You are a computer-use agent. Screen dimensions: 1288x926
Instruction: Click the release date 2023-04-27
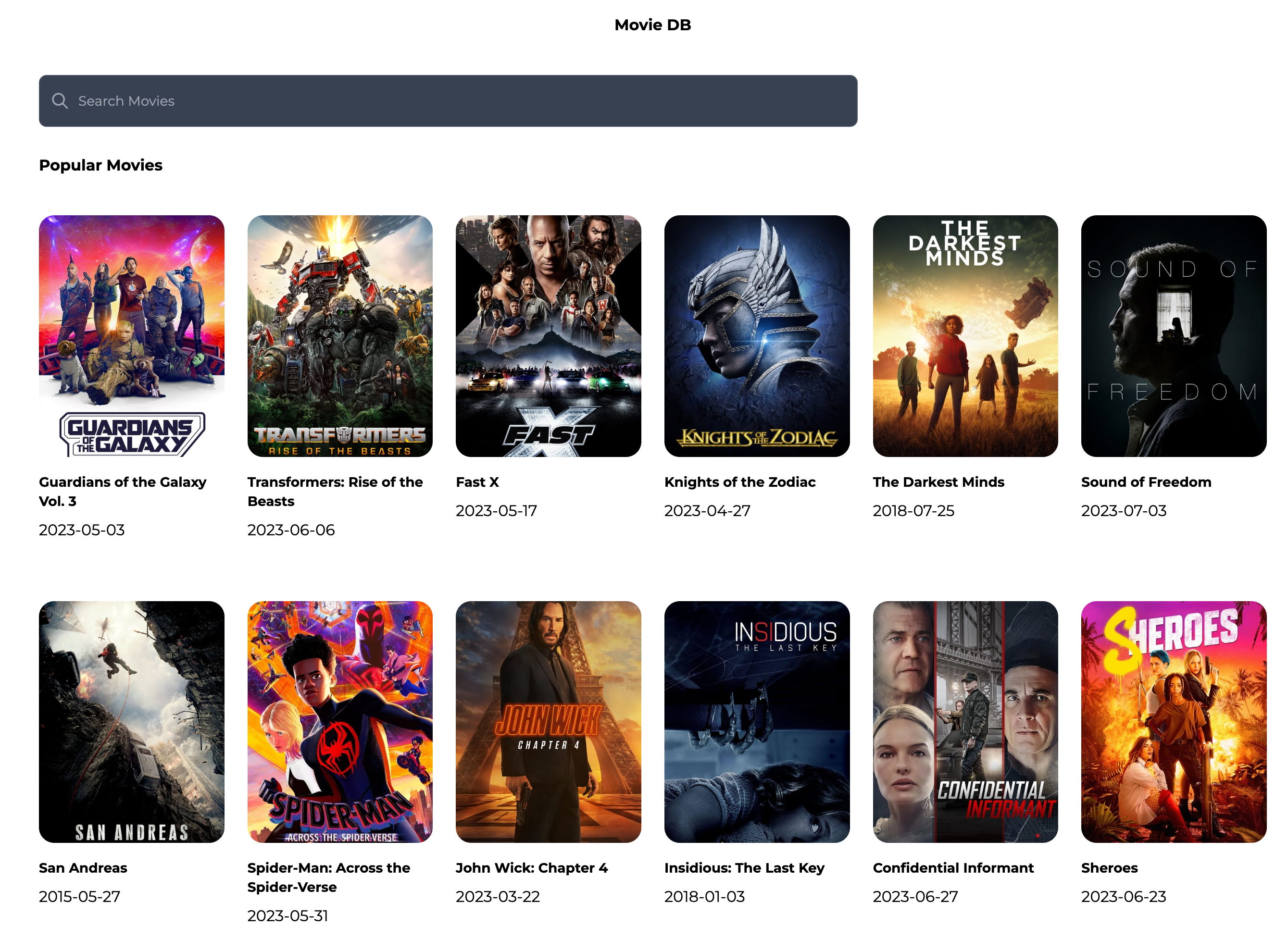coord(708,510)
